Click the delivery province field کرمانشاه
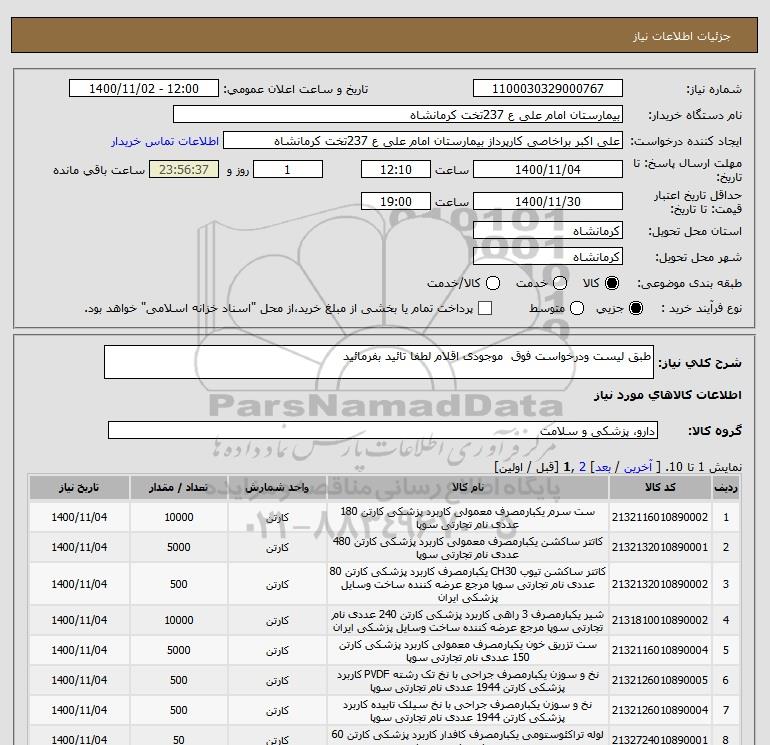The image size is (770, 745). [x=548, y=230]
